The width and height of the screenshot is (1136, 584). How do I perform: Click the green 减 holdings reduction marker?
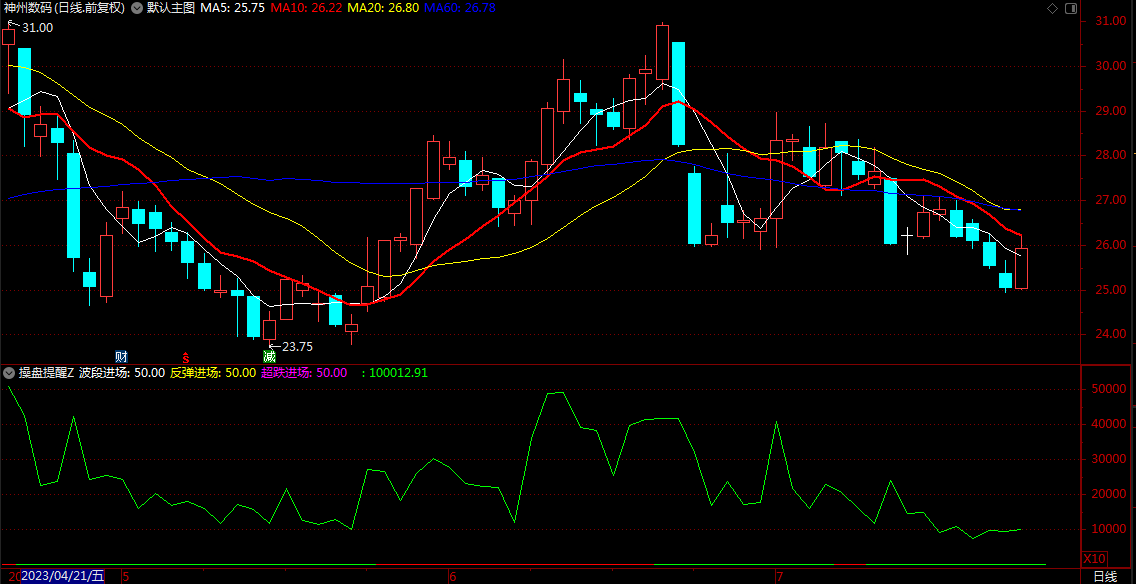269,356
